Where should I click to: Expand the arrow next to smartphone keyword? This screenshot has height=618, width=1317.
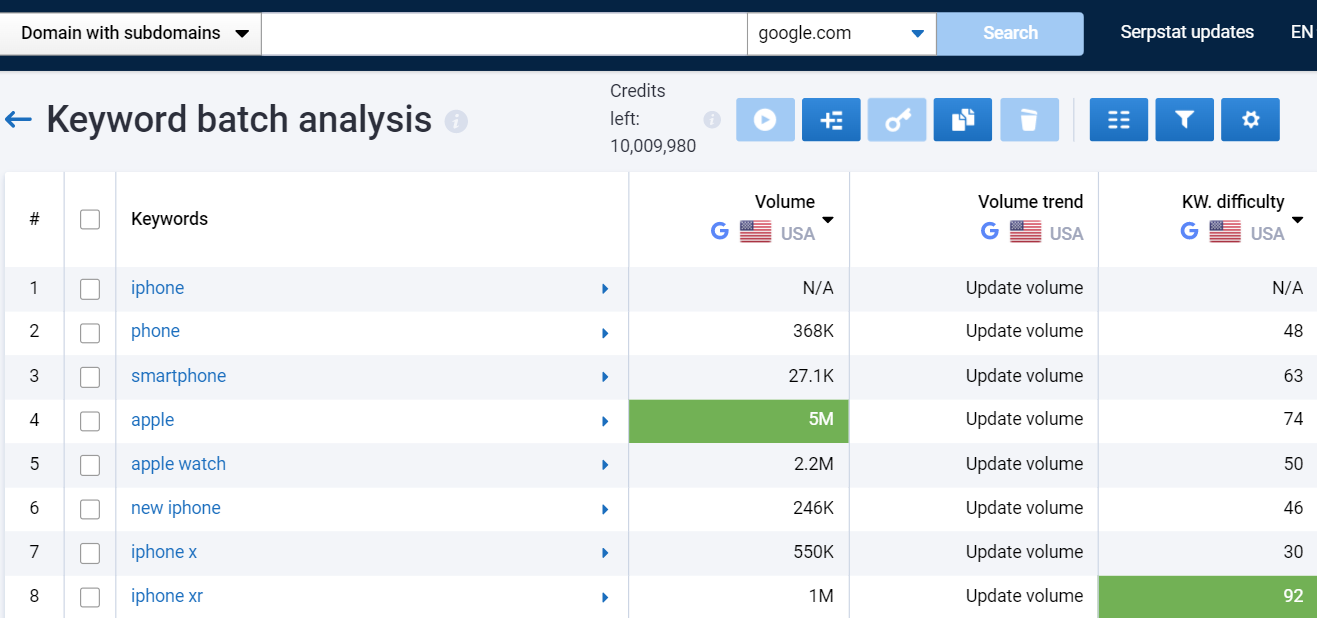coord(605,377)
